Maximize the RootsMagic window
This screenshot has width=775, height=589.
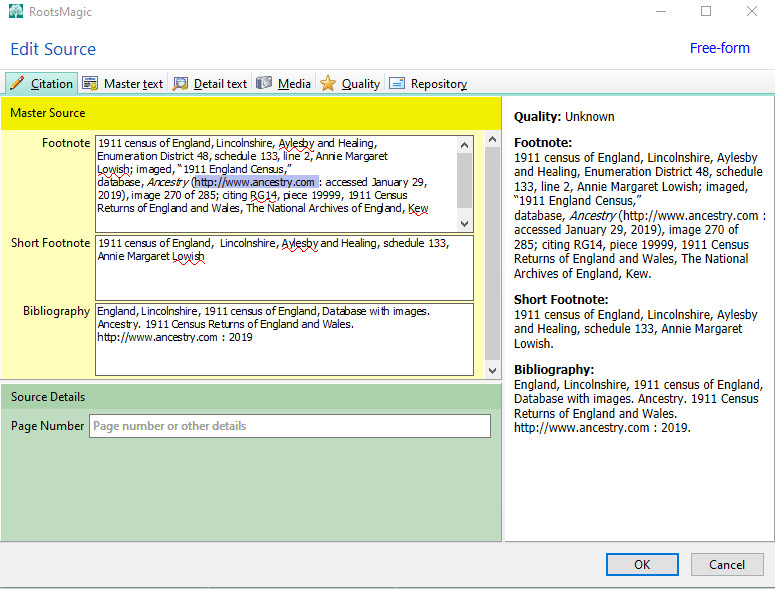coord(706,11)
